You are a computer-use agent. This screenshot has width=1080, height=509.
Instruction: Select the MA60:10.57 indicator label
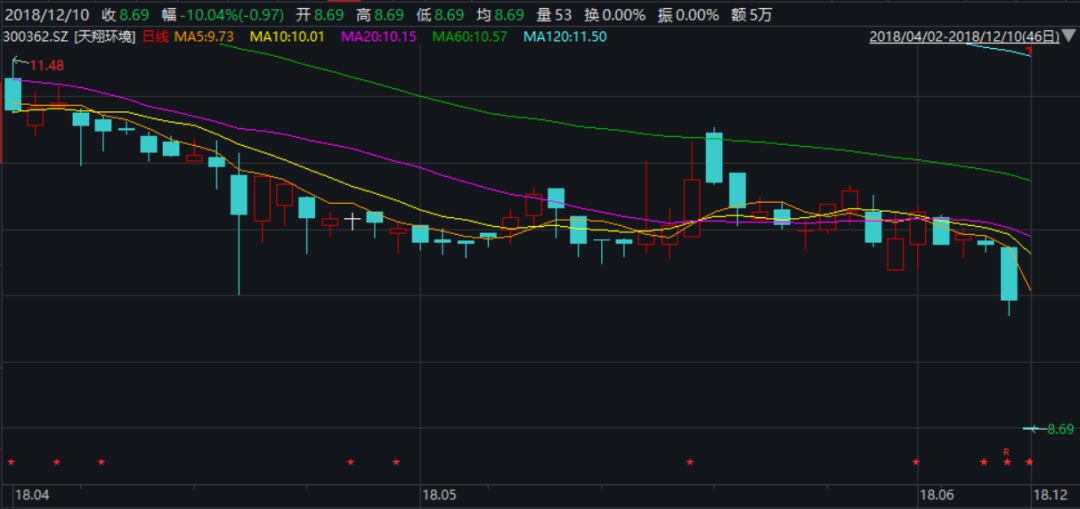[470, 37]
